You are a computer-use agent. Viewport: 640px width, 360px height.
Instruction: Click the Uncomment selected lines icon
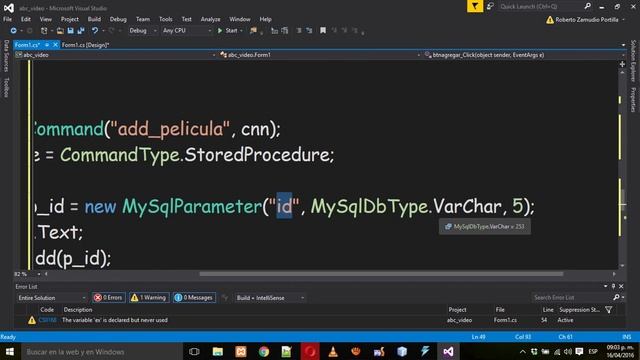coord(284,31)
